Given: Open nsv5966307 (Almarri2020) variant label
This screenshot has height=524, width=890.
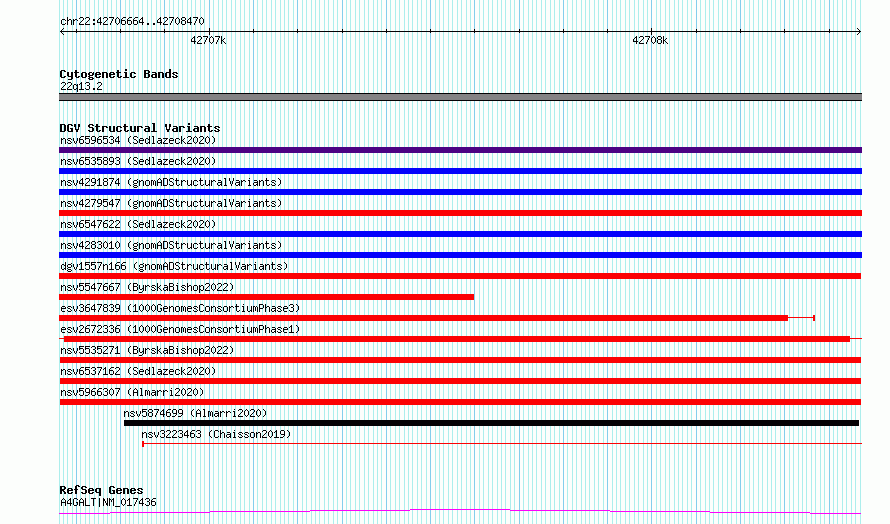Looking at the screenshot, I should (132, 392).
